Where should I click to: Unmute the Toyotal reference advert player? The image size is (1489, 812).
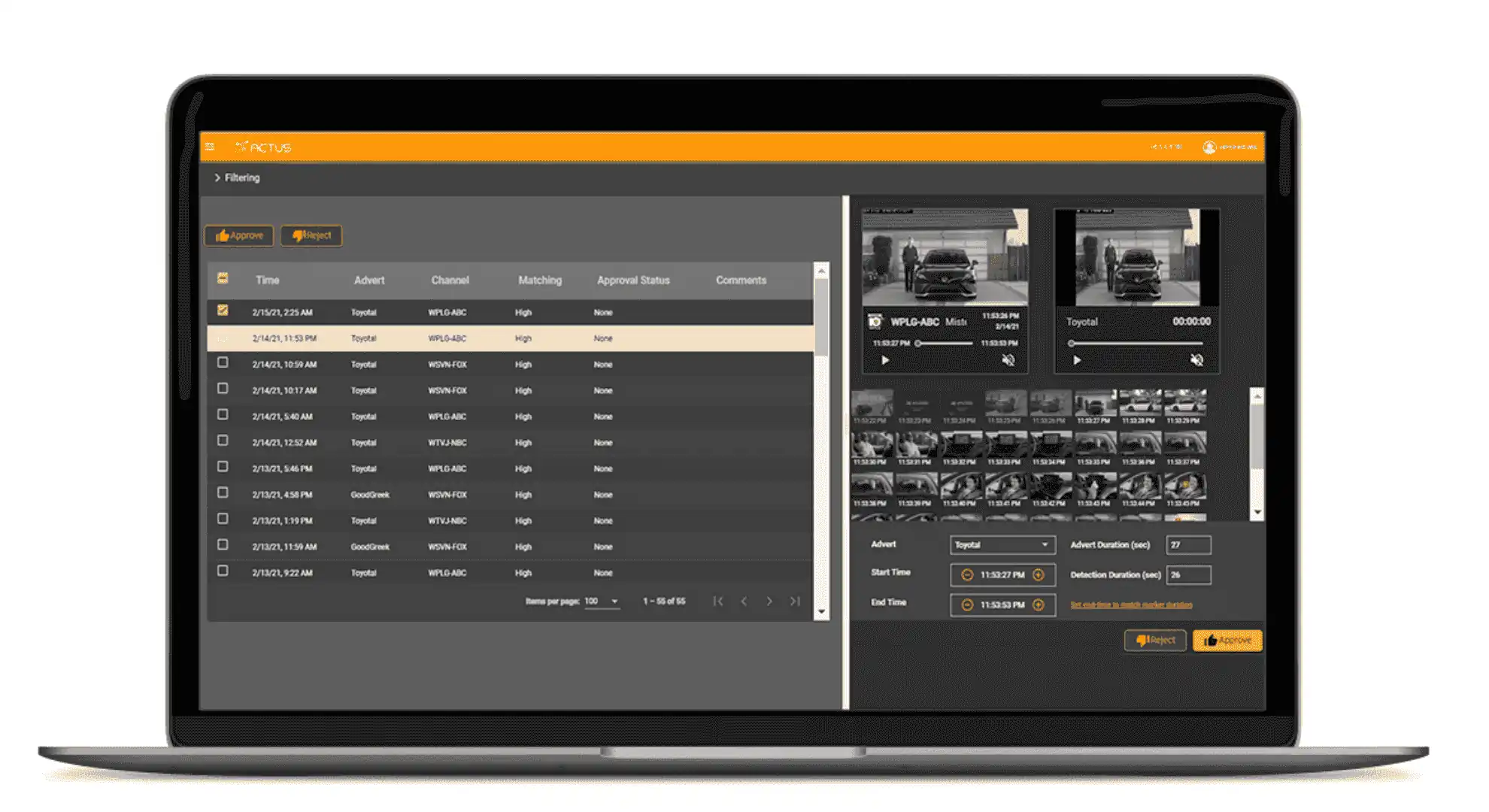pyautogui.click(x=1196, y=360)
